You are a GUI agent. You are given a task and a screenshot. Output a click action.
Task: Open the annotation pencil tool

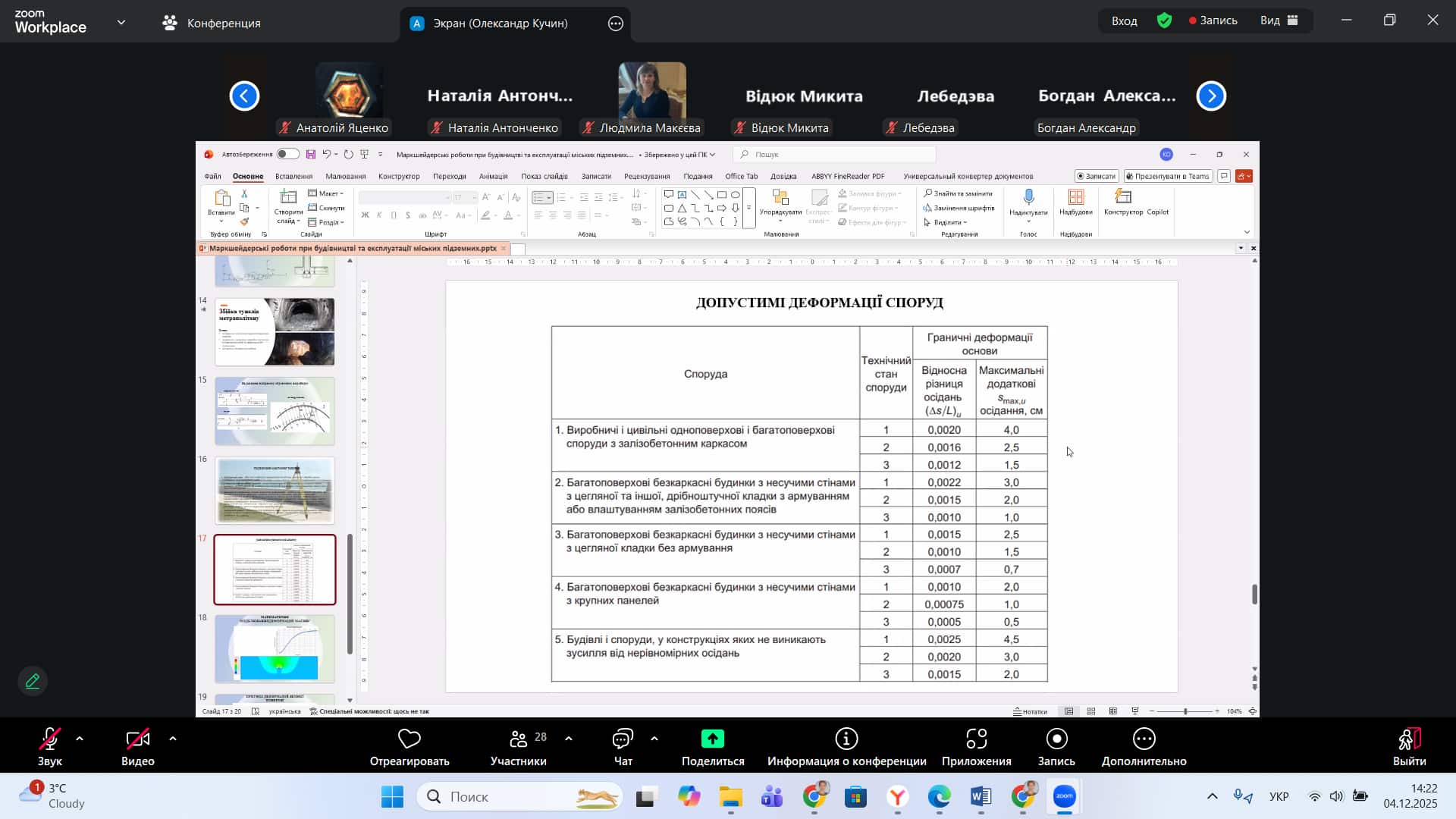coord(33,681)
